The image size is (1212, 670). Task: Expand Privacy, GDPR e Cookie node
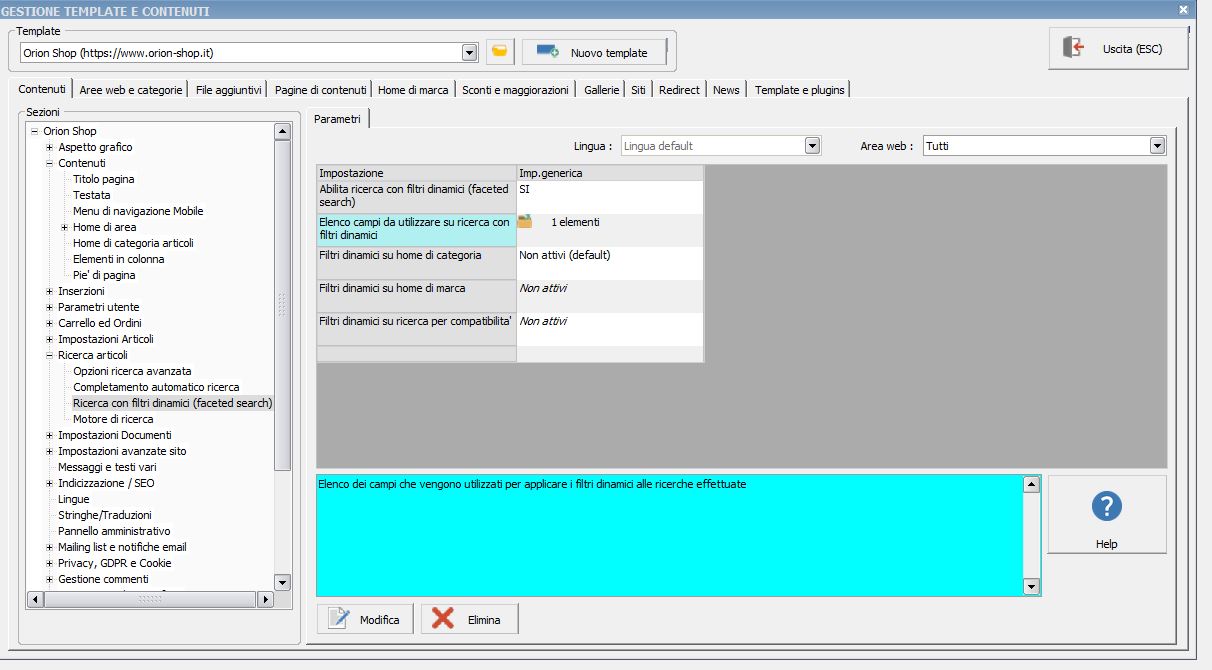(x=49, y=563)
